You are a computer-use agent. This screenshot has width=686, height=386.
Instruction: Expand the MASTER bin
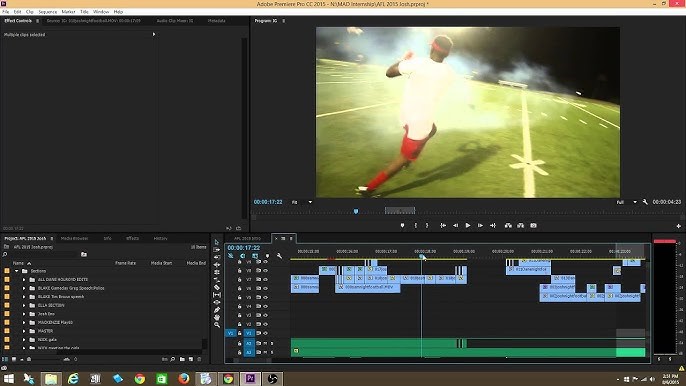24,331
